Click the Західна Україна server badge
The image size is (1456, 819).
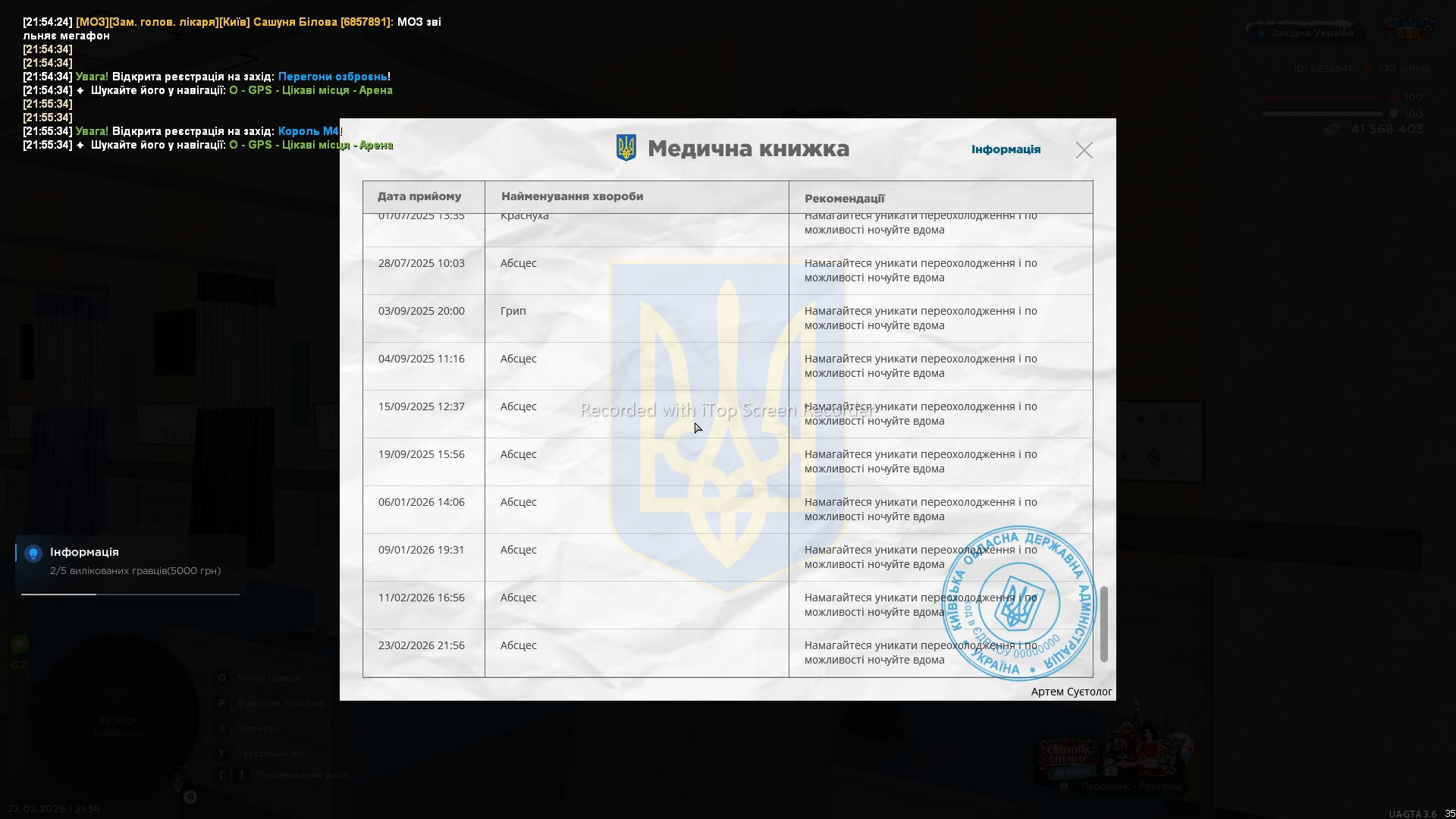pos(1305,33)
